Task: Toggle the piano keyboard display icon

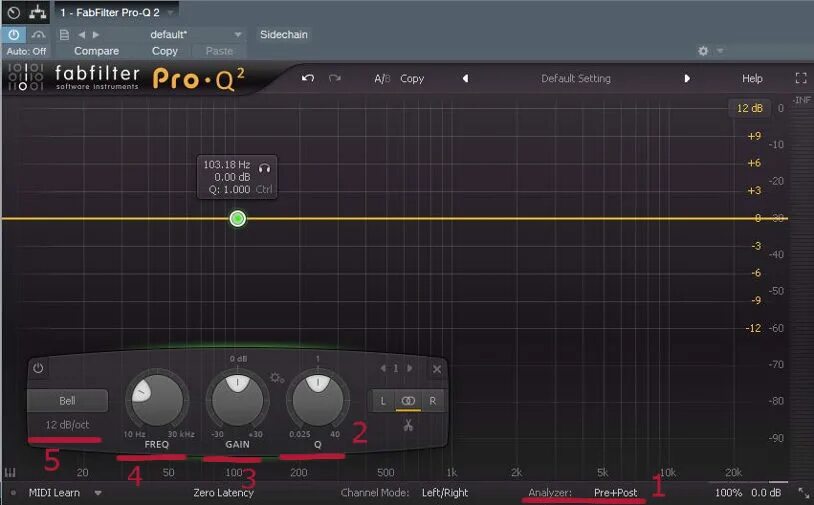Action: [10, 473]
